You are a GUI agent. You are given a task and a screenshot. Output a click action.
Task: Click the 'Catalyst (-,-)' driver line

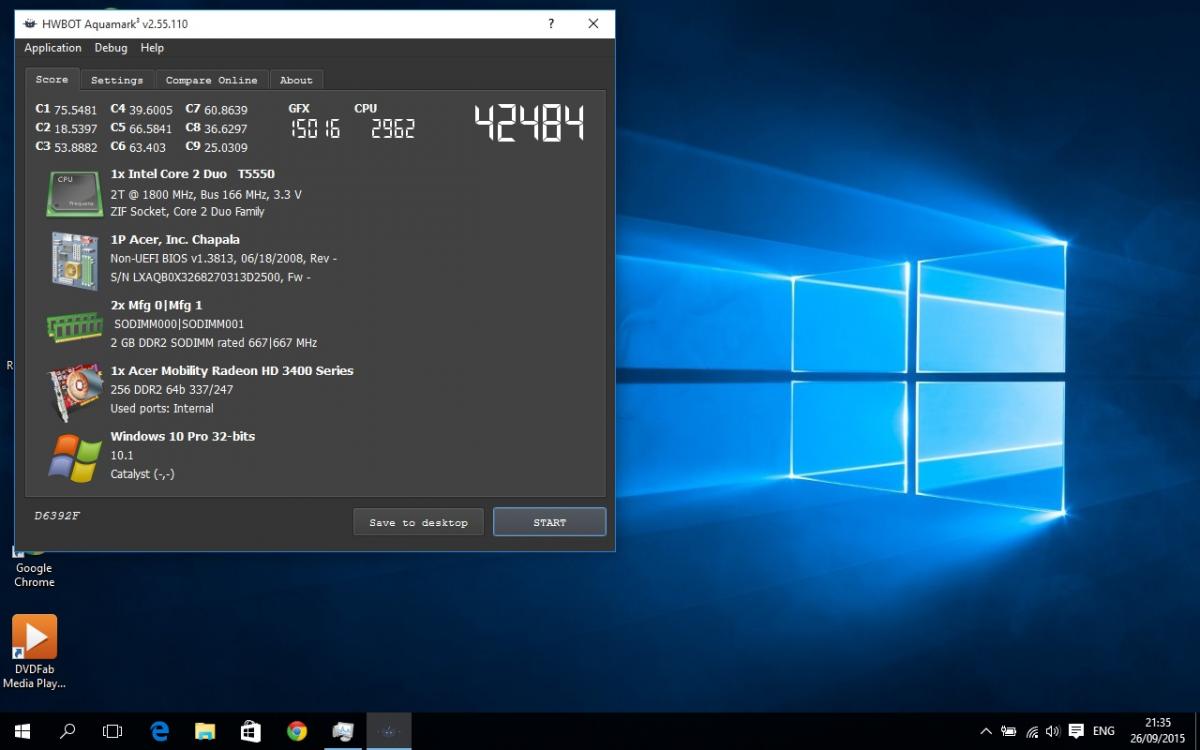coord(142,474)
